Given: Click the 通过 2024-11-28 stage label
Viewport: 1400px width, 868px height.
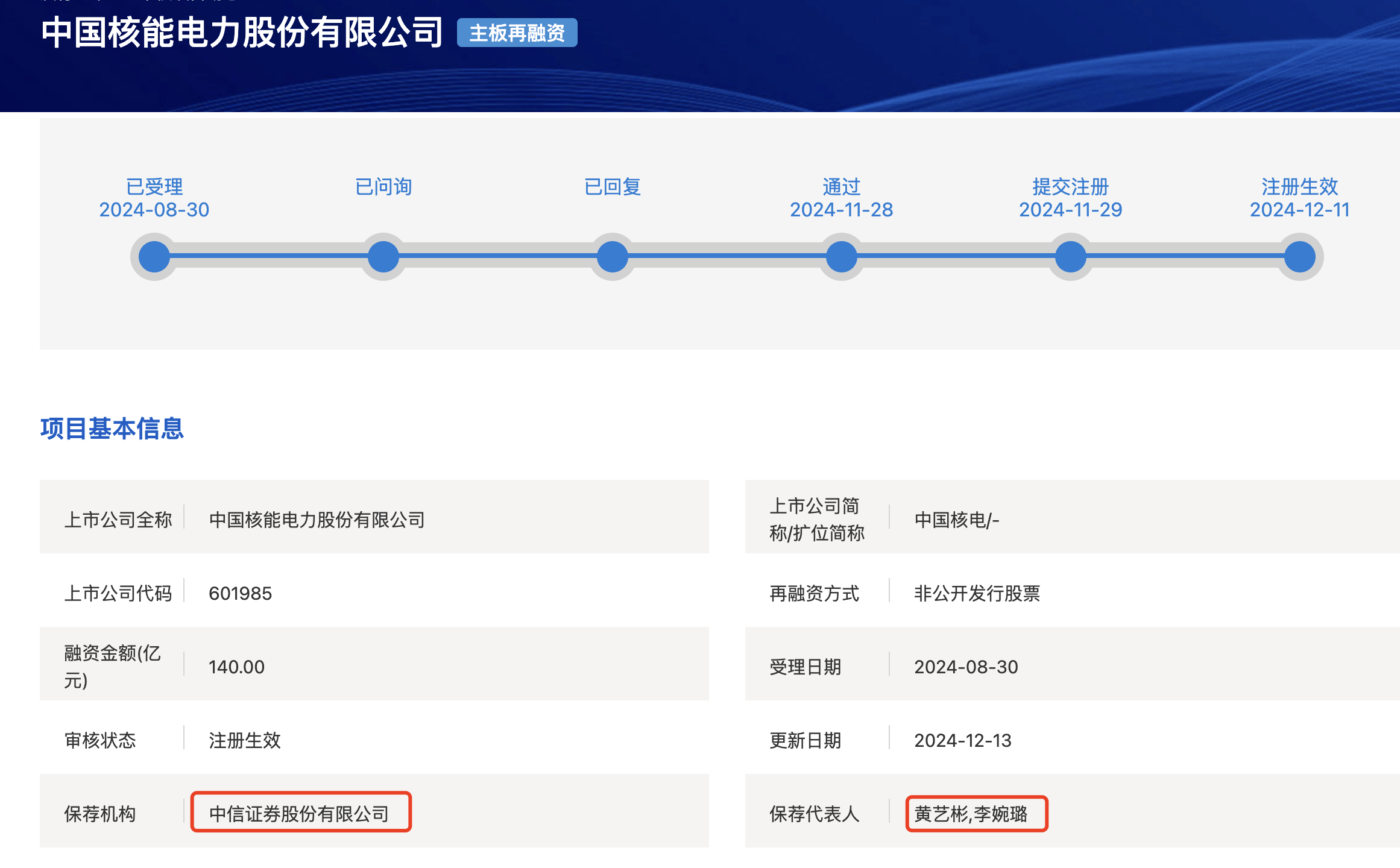Looking at the screenshot, I should [842, 198].
